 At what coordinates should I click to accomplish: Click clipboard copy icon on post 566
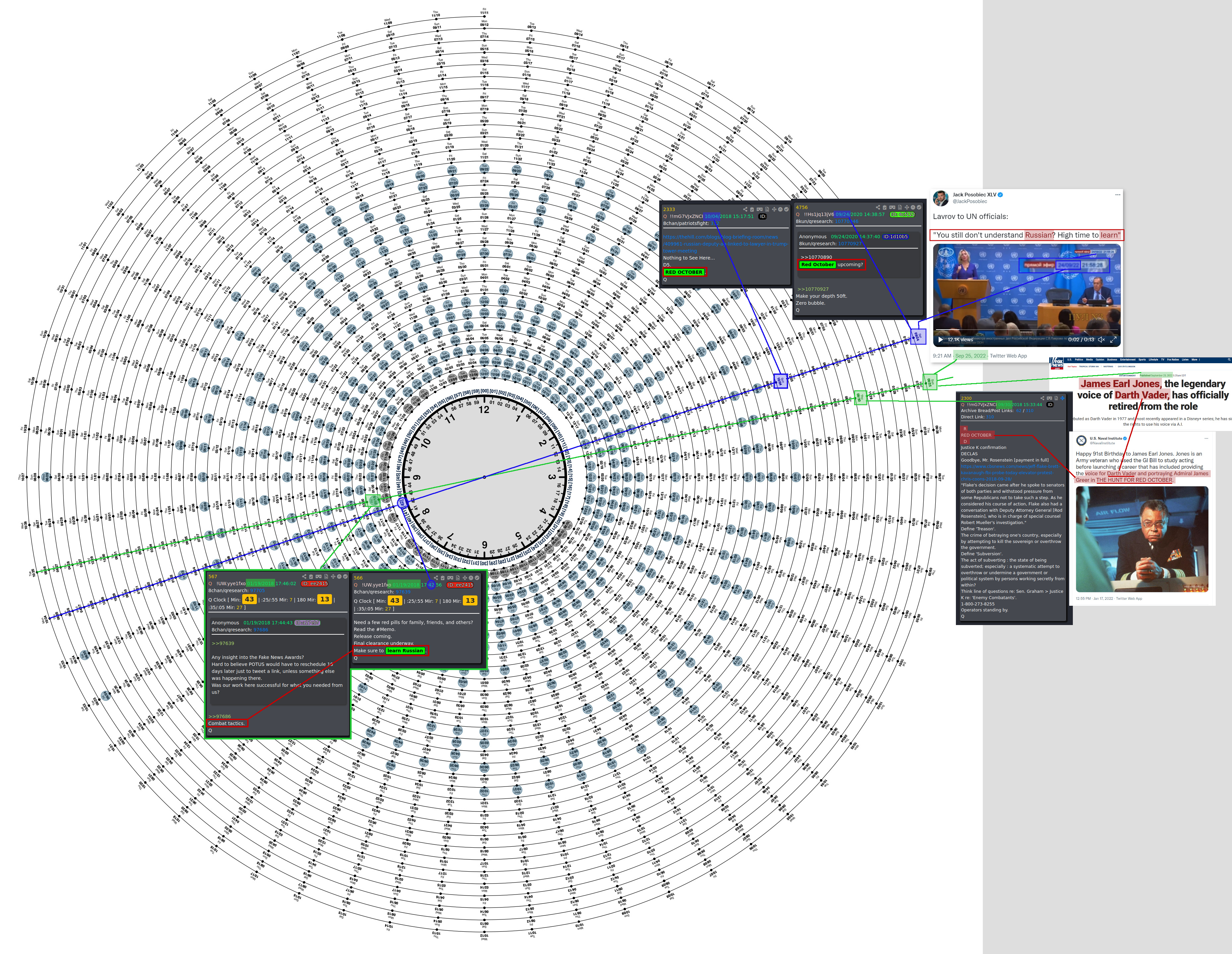(x=443, y=578)
